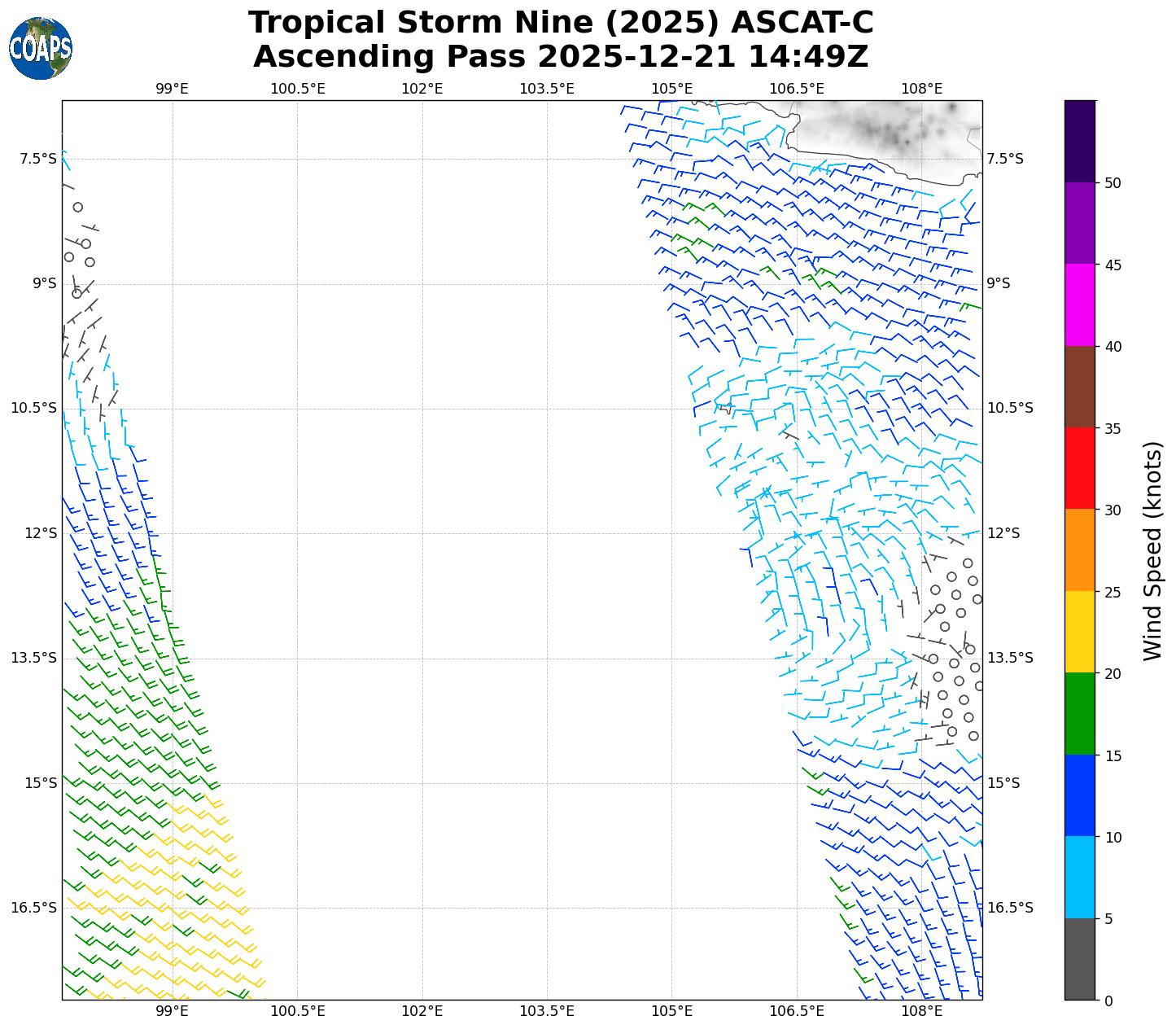
Task: Click the 102°E label on top axis
Action: tap(422, 89)
